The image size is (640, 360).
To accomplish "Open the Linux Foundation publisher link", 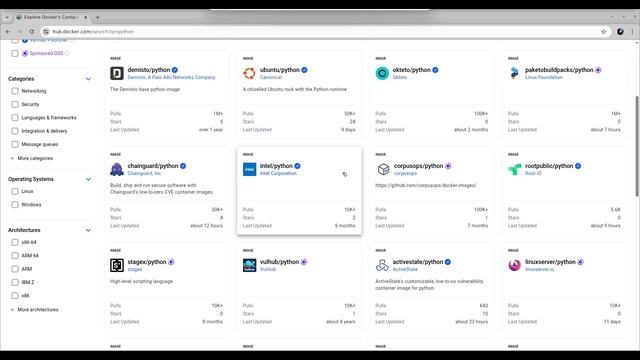I will pos(544,78).
